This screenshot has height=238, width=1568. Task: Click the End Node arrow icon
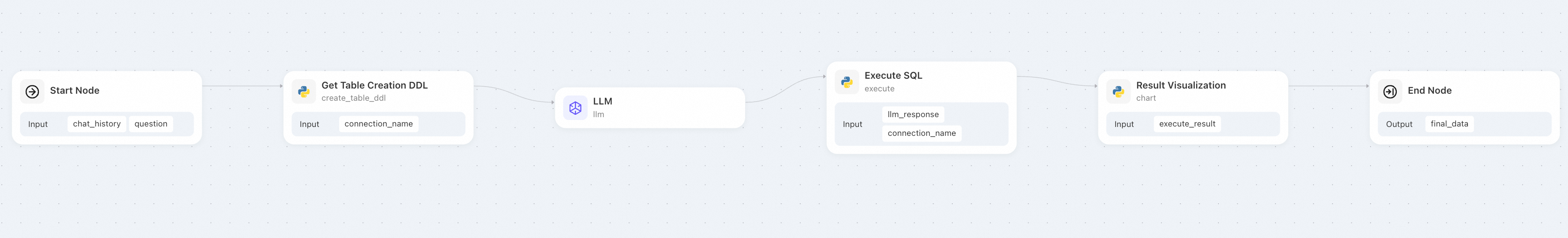(x=1390, y=91)
